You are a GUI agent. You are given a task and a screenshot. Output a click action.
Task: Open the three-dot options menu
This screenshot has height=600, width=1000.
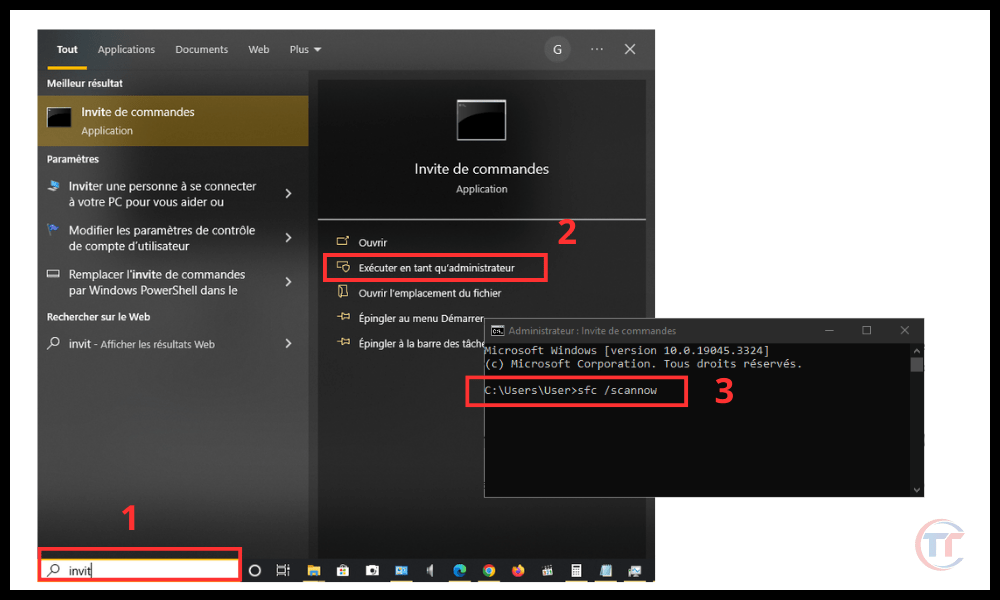pos(597,49)
